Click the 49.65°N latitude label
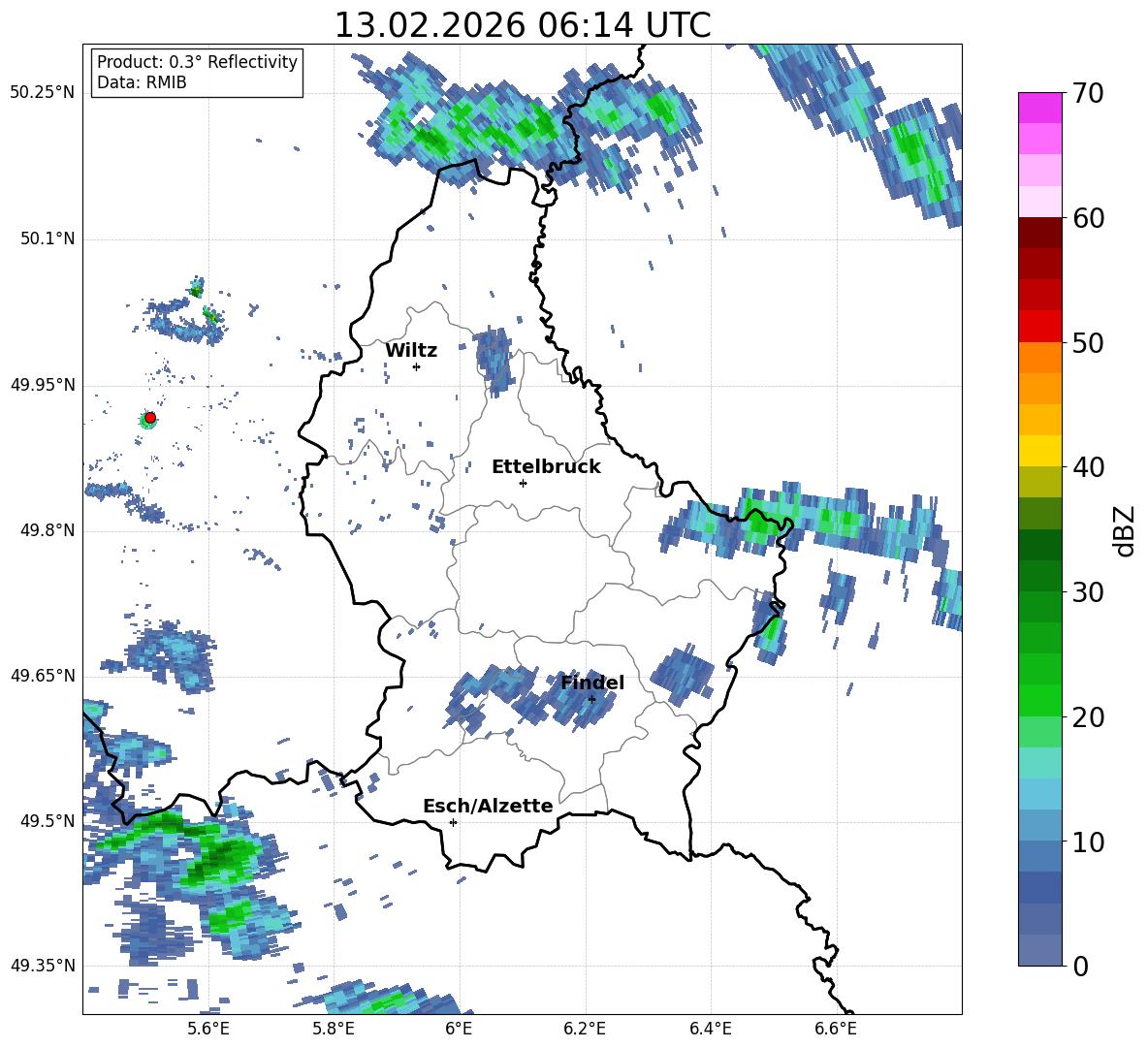Image resolution: width=1148 pixels, height=1048 pixels. pyautogui.click(x=43, y=676)
